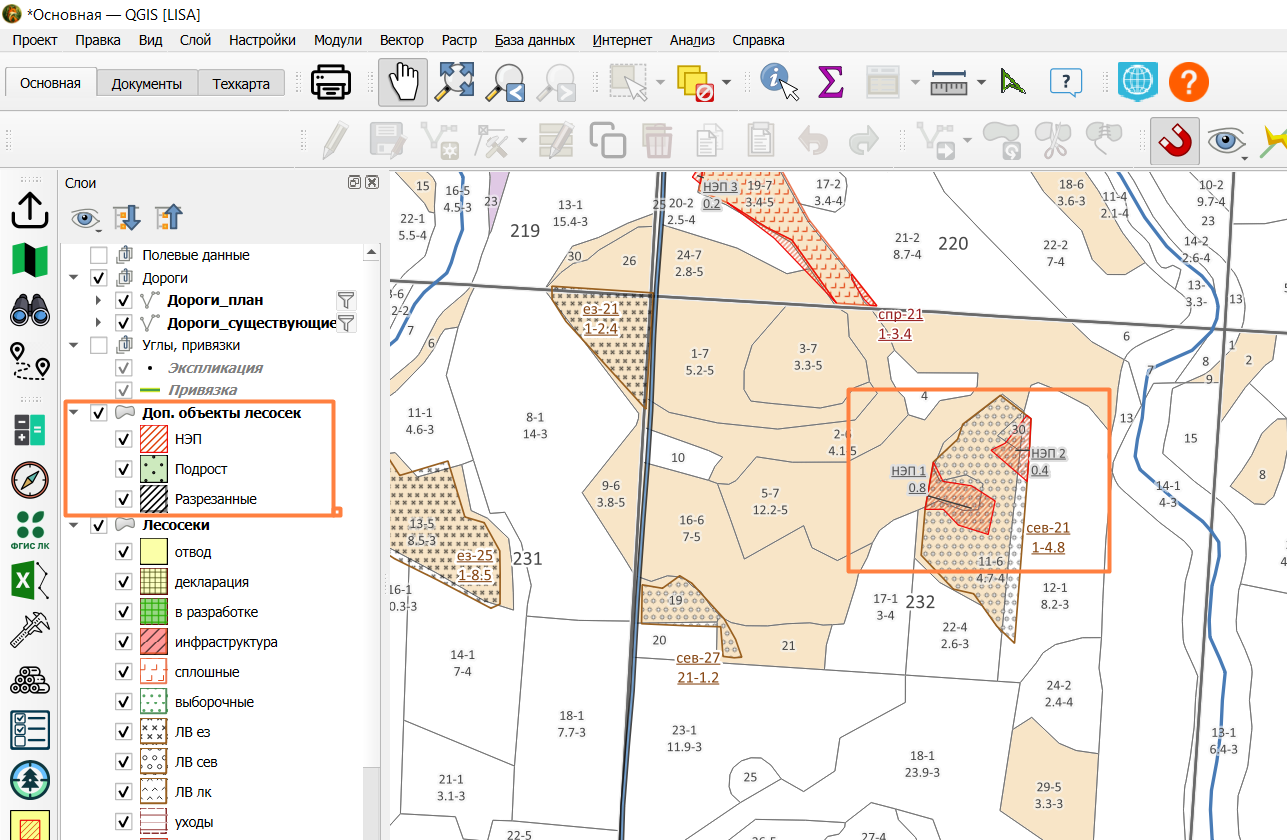The image size is (1287, 840).
Task: Click the Дороги_план filter funnel icon
Action: 346,300
